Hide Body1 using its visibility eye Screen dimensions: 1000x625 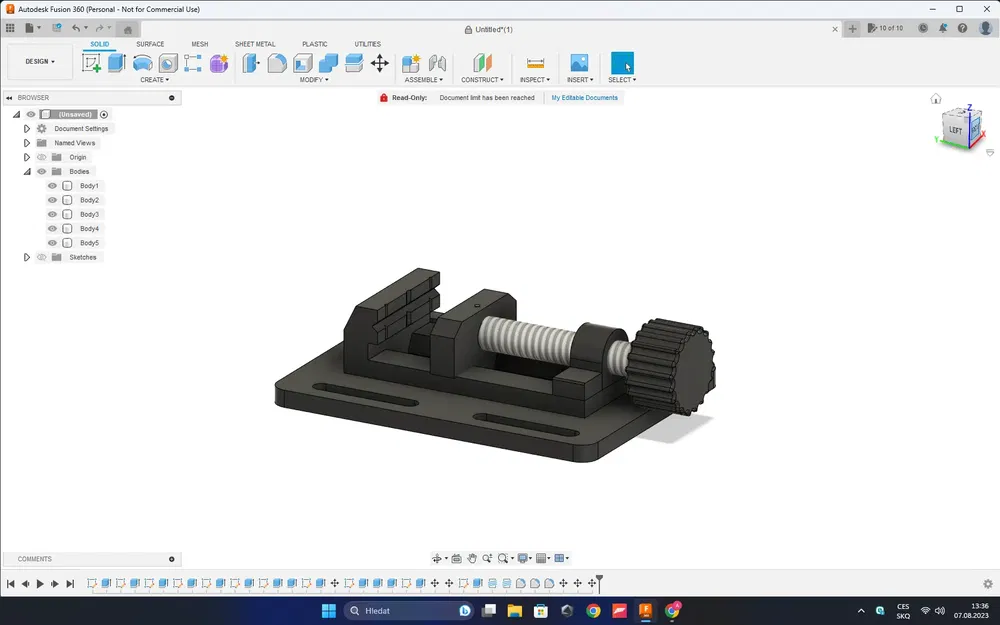(52, 185)
